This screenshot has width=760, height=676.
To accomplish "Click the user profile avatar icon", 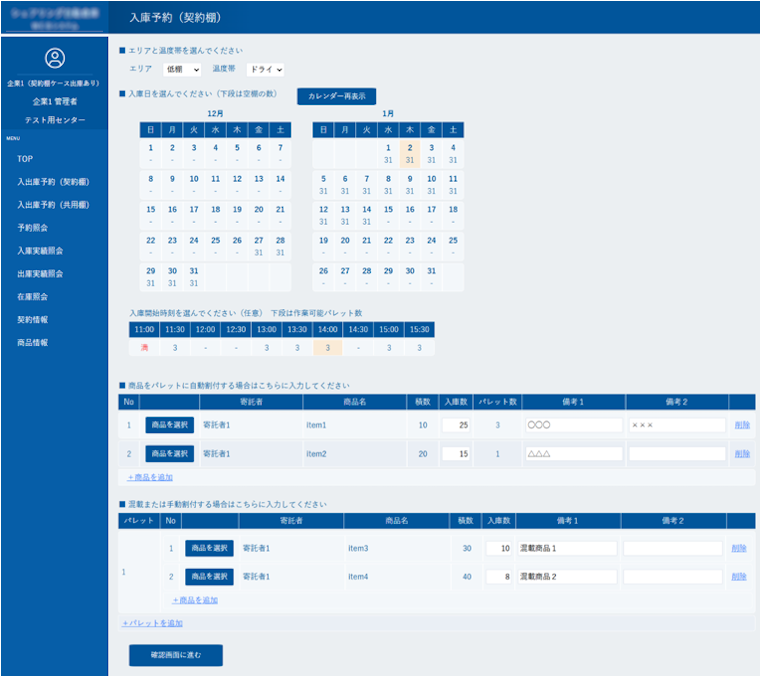I will [x=54, y=59].
